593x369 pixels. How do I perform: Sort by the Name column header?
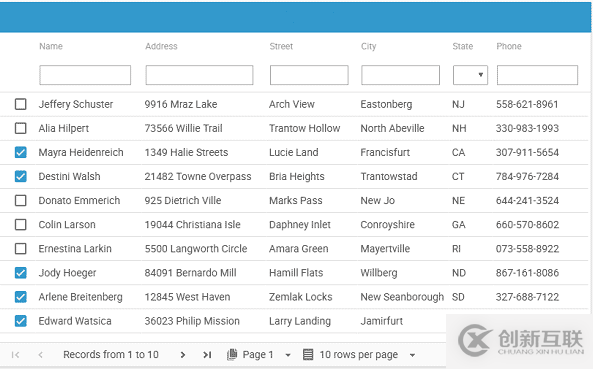51,46
